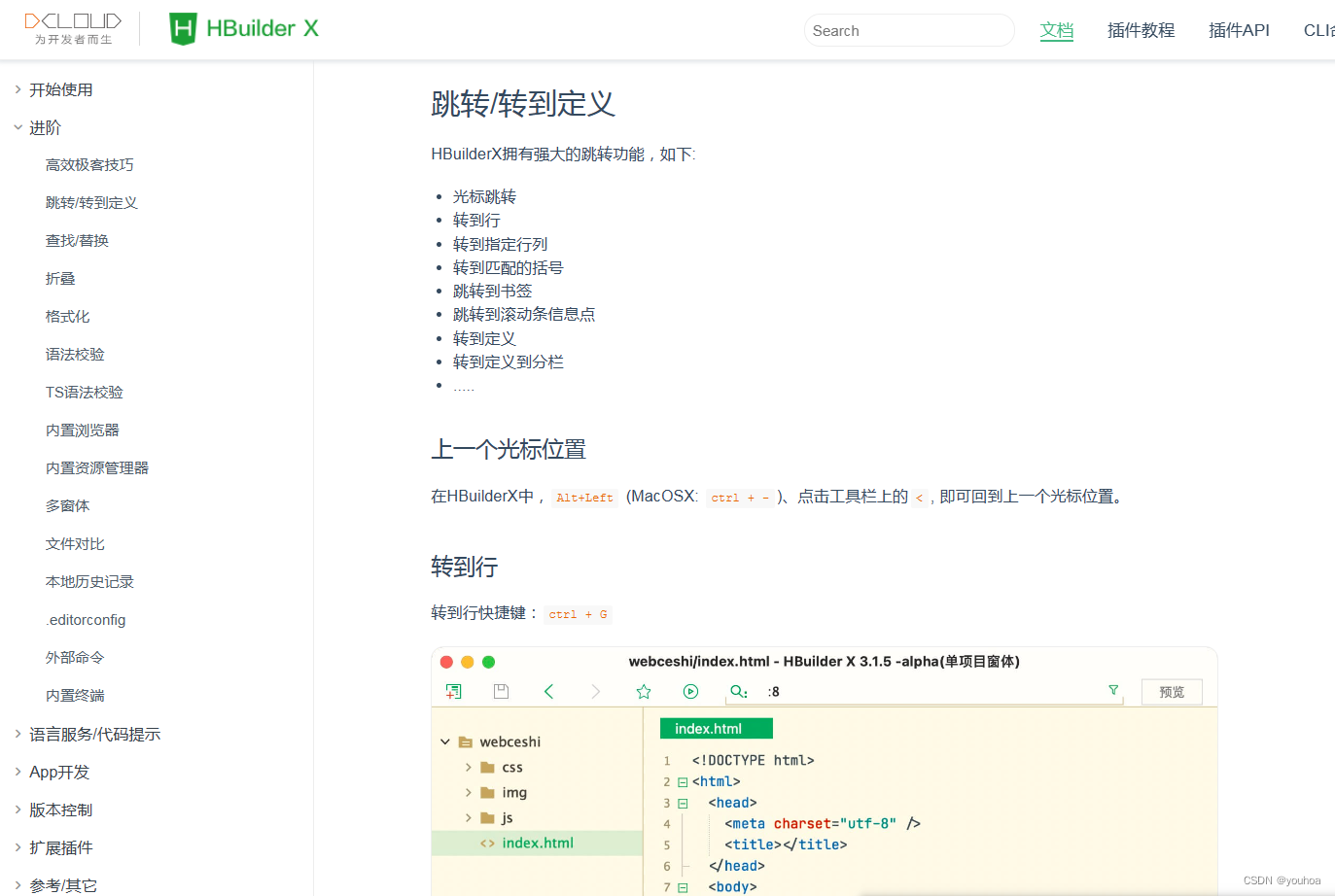Viewport: 1335px width, 896px height.
Task: Expand the 开始使用 sidebar section
Action: click(x=60, y=89)
